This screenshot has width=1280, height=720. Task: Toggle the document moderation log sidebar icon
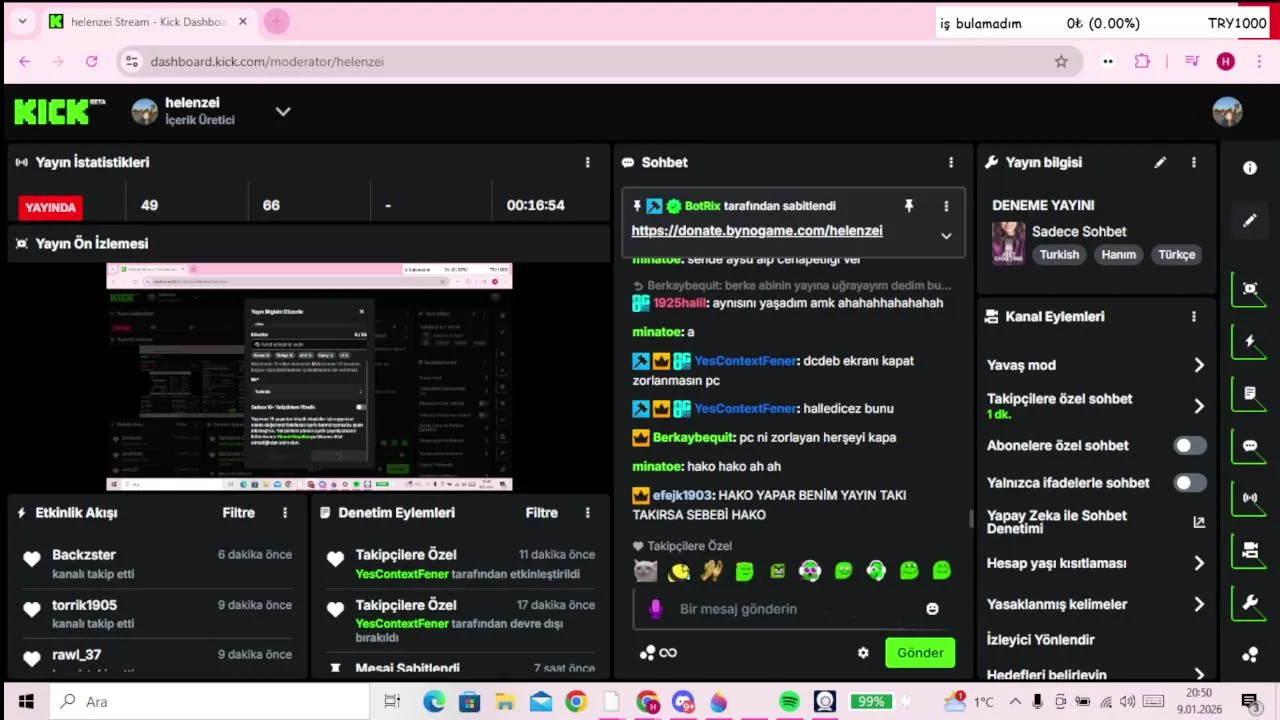click(1250, 393)
